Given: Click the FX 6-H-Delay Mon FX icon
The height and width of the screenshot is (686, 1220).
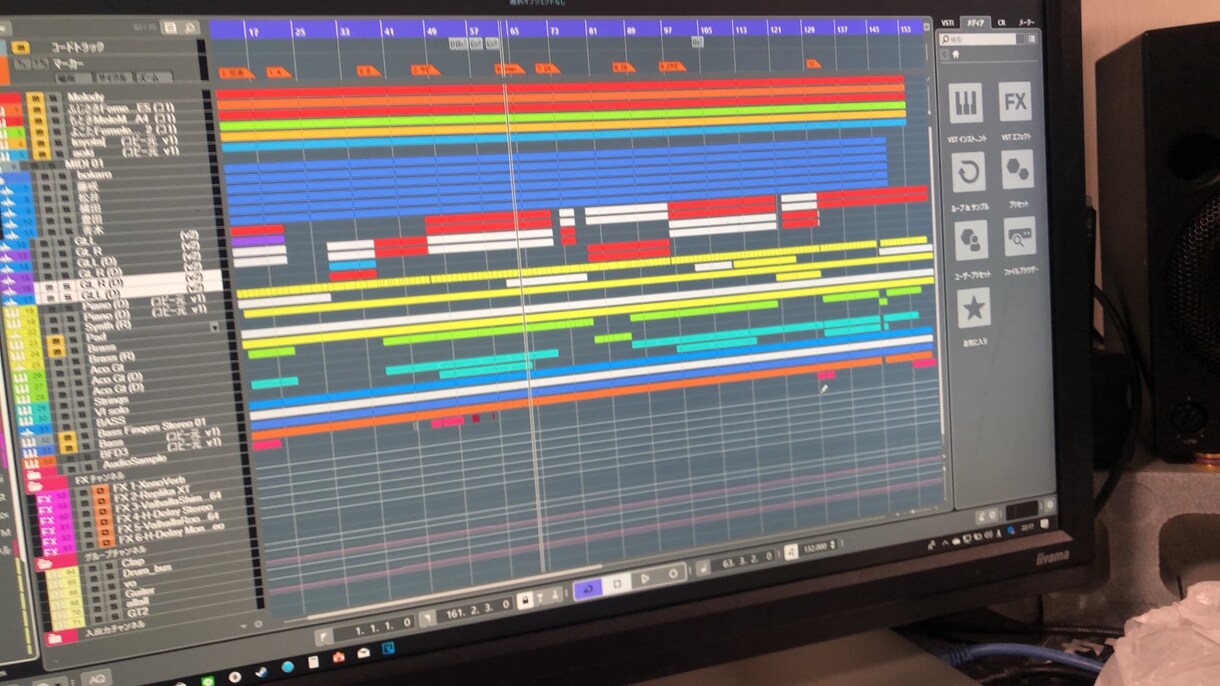Looking at the screenshot, I should pyautogui.click(x=51, y=551).
